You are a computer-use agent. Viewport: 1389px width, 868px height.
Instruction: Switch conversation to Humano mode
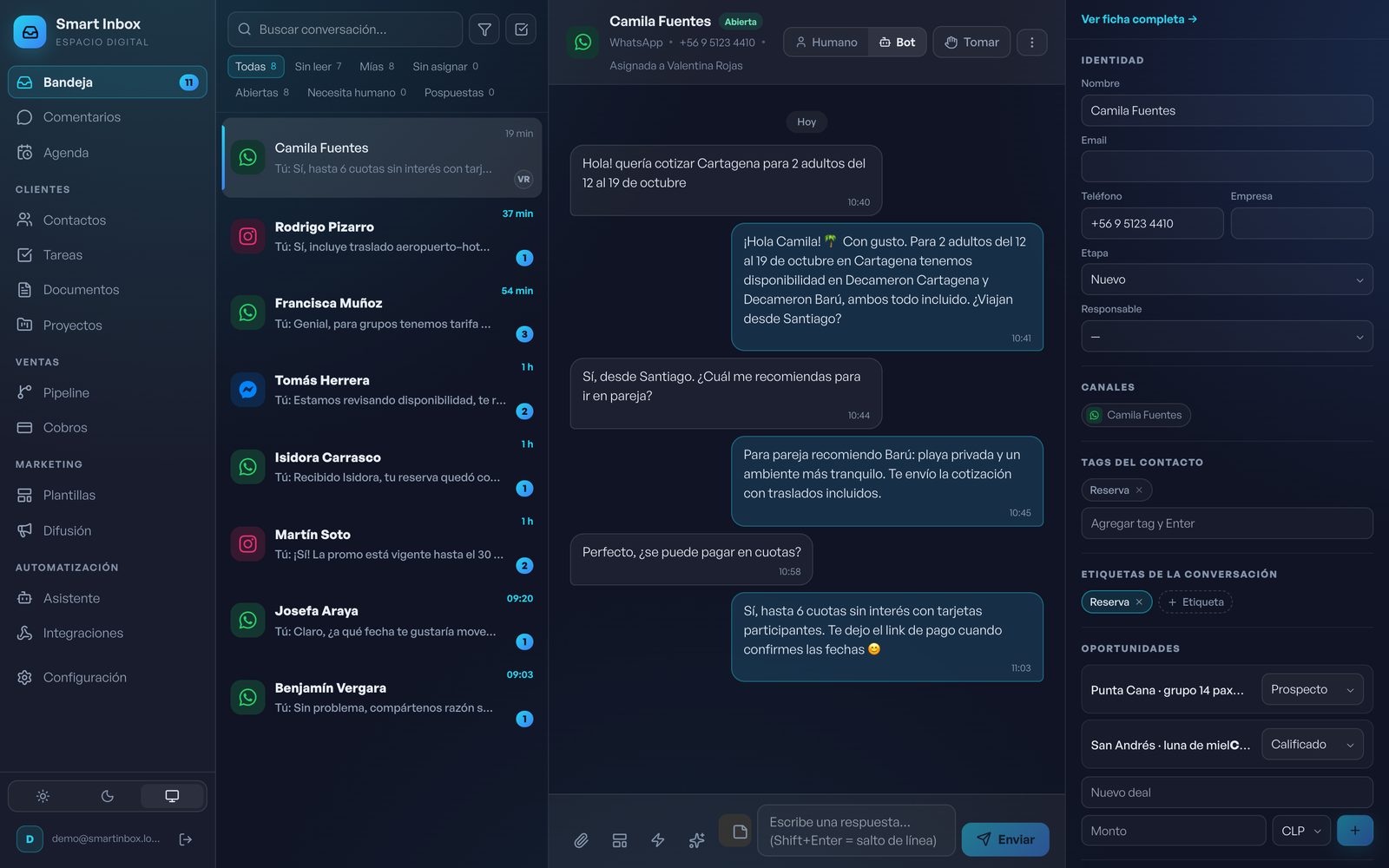826,42
